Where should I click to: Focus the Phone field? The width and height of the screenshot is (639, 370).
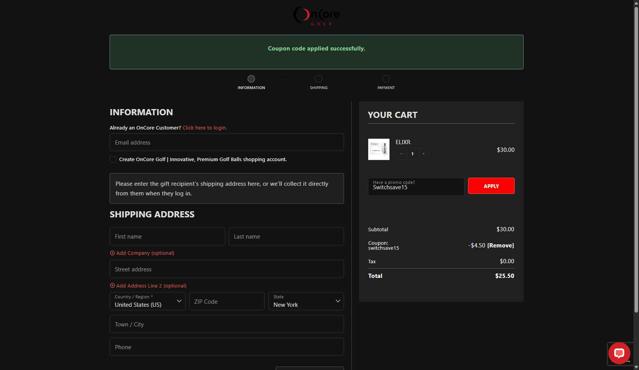click(x=226, y=347)
